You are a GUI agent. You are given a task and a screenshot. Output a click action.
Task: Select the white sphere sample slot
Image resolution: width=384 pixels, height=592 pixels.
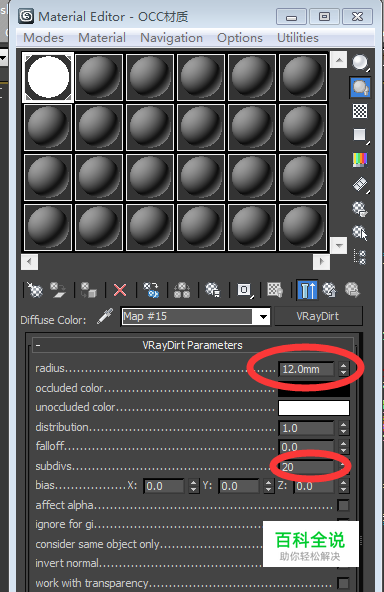click(48, 77)
